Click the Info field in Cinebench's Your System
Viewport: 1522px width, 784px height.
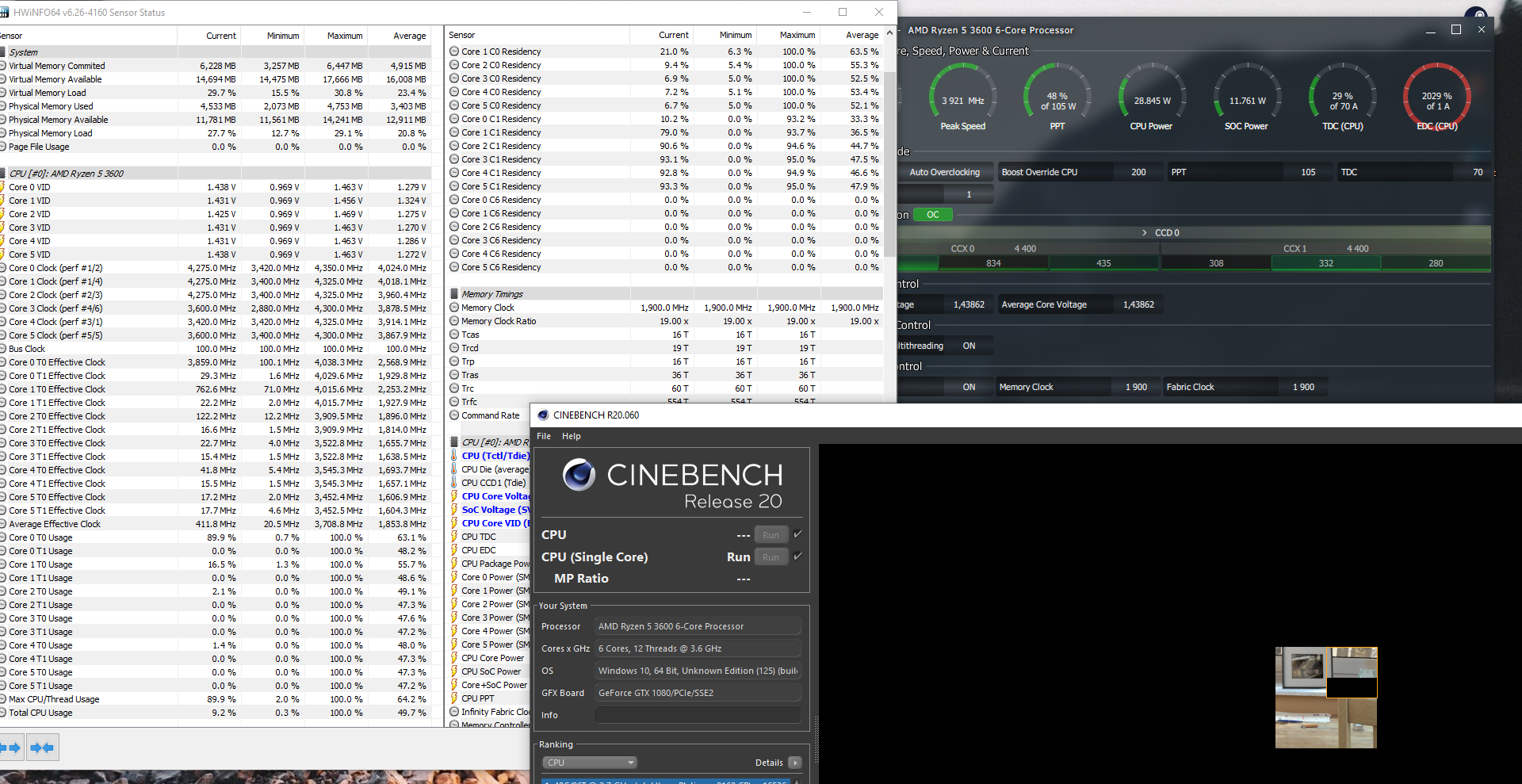(x=698, y=715)
